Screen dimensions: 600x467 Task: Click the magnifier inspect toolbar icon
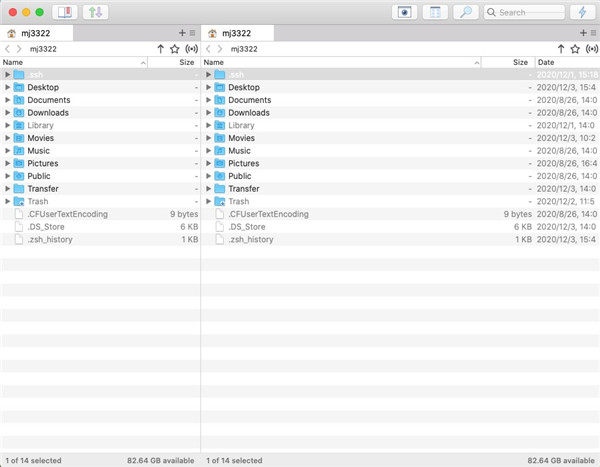pyautogui.click(x=465, y=12)
